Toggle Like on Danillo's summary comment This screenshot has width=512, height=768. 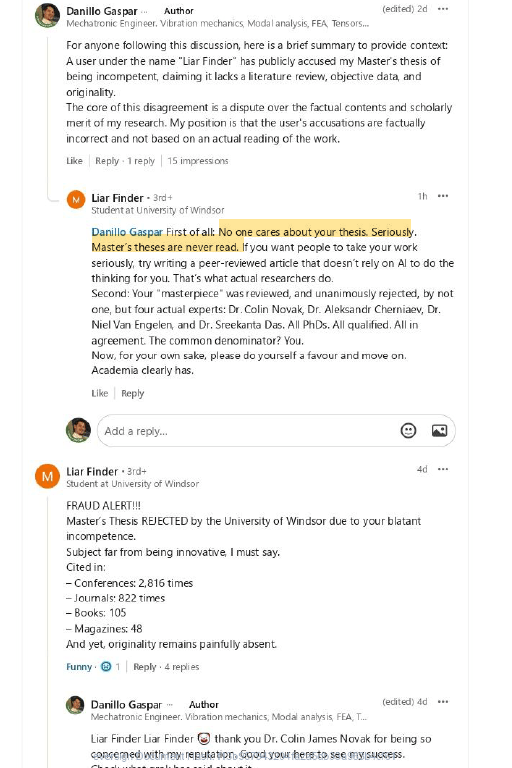point(74,161)
